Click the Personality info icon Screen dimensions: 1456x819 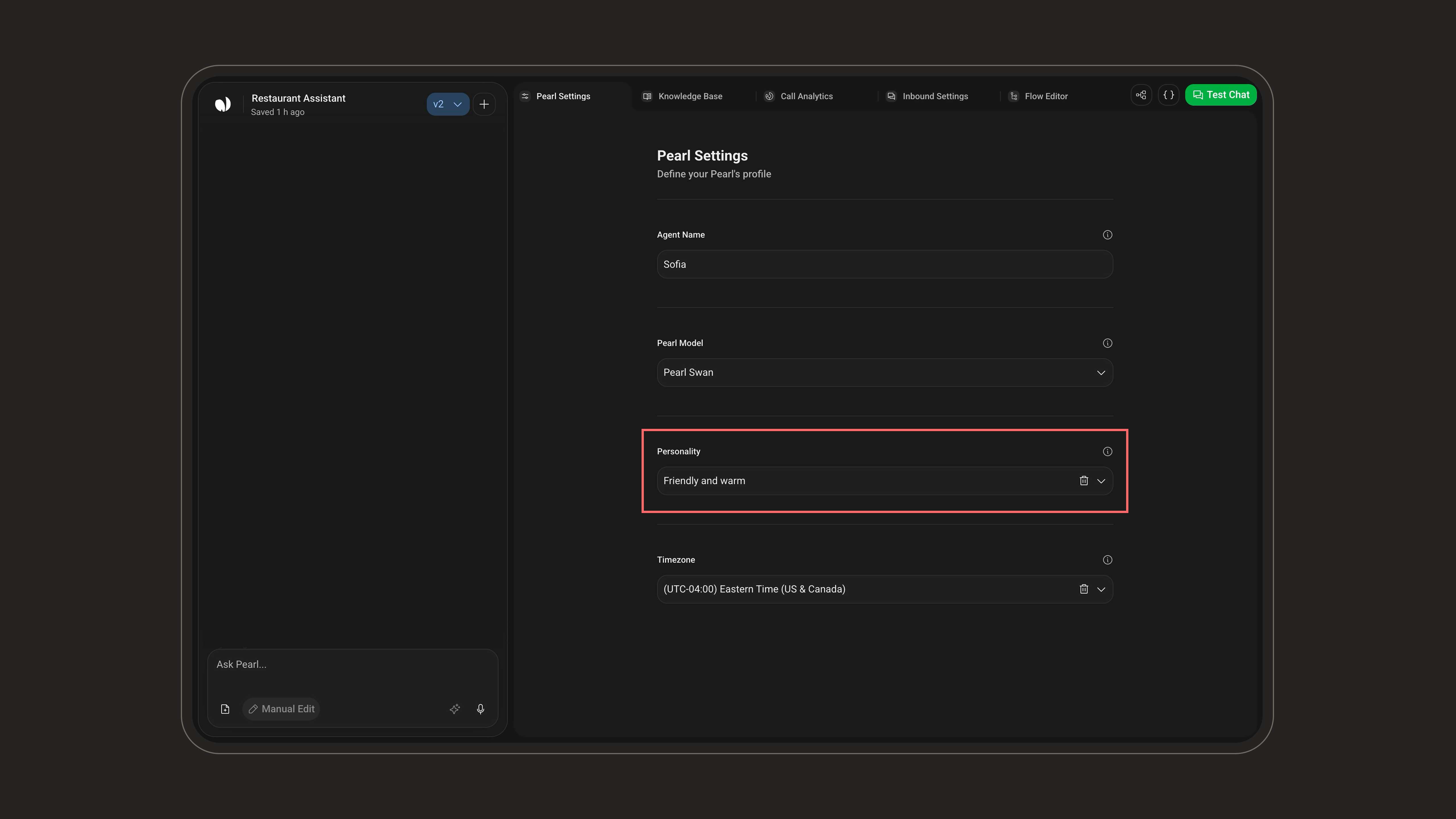pyautogui.click(x=1107, y=451)
